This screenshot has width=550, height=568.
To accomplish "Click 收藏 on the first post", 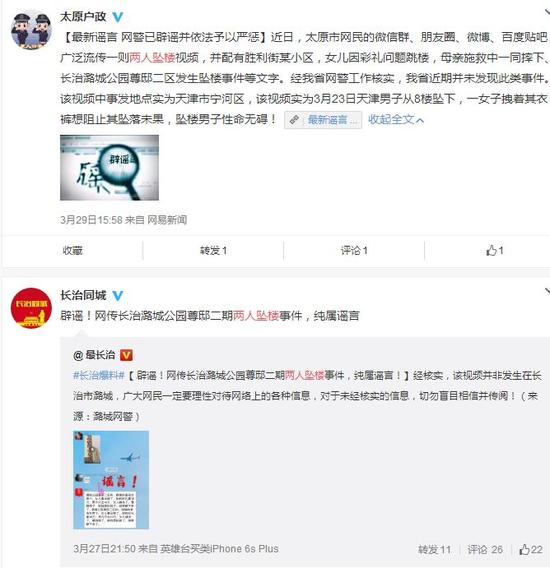I will pyautogui.click(x=72, y=250).
